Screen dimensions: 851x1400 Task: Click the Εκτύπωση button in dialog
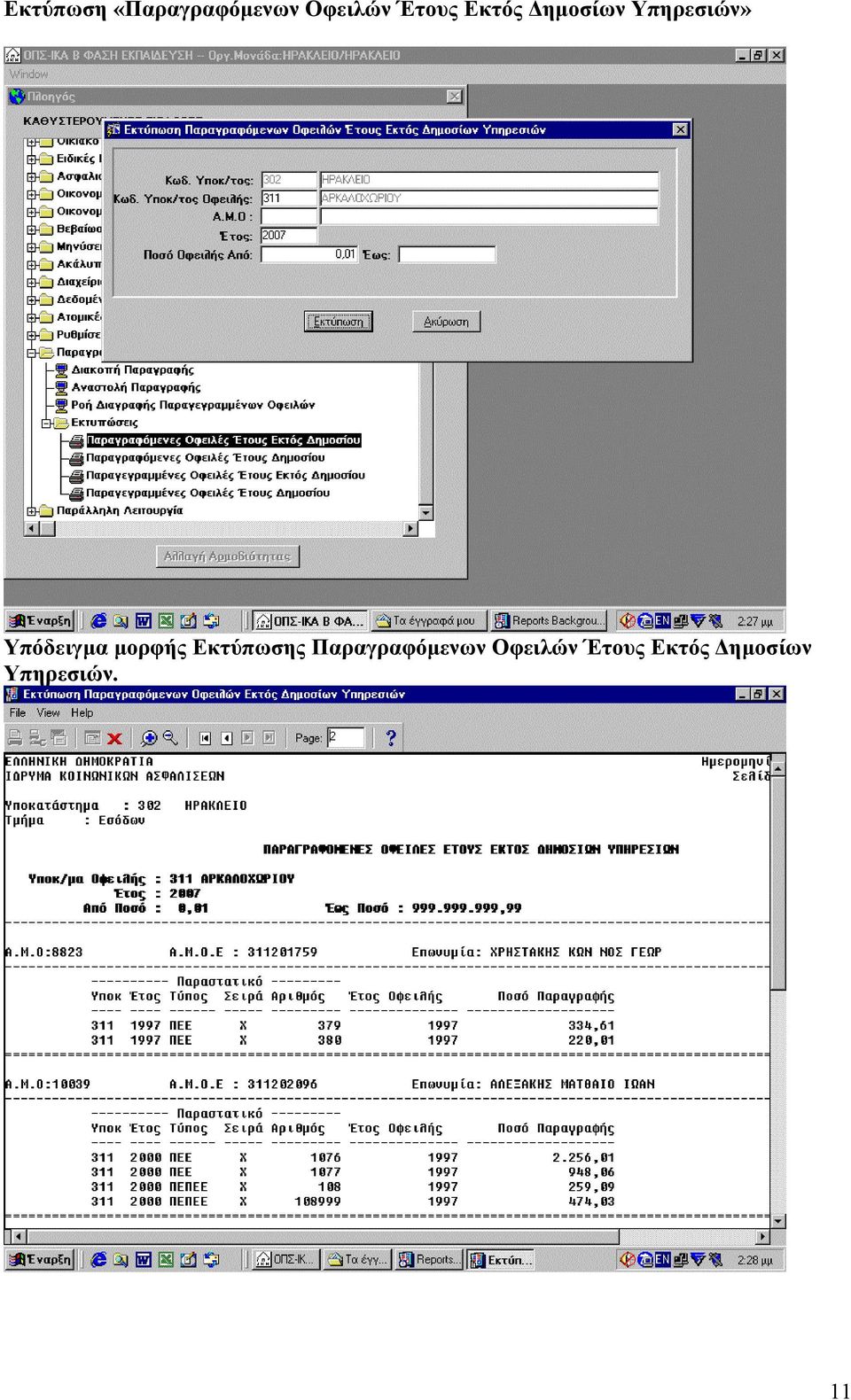(x=339, y=322)
